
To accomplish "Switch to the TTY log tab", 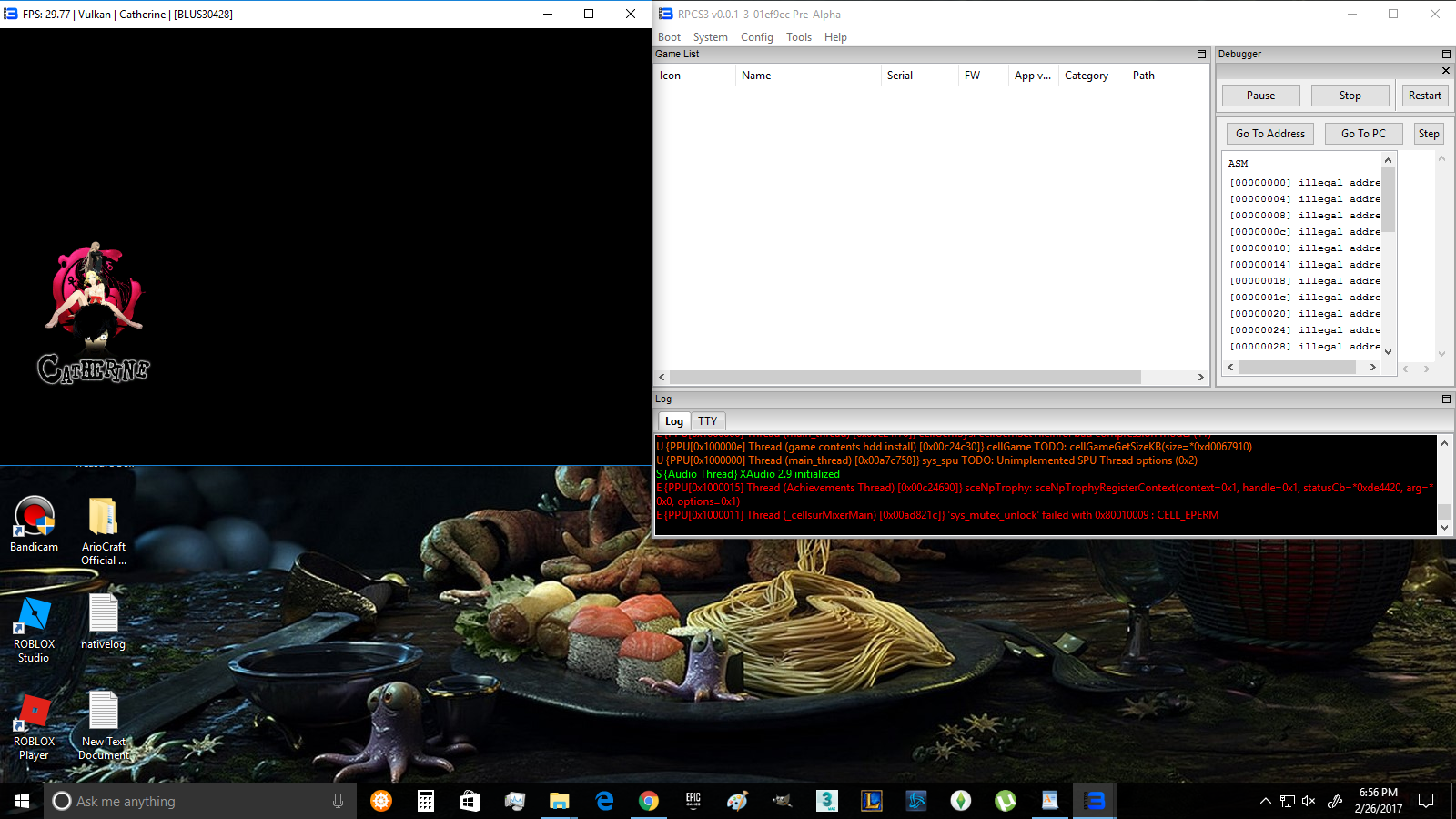I will click(x=708, y=421).
